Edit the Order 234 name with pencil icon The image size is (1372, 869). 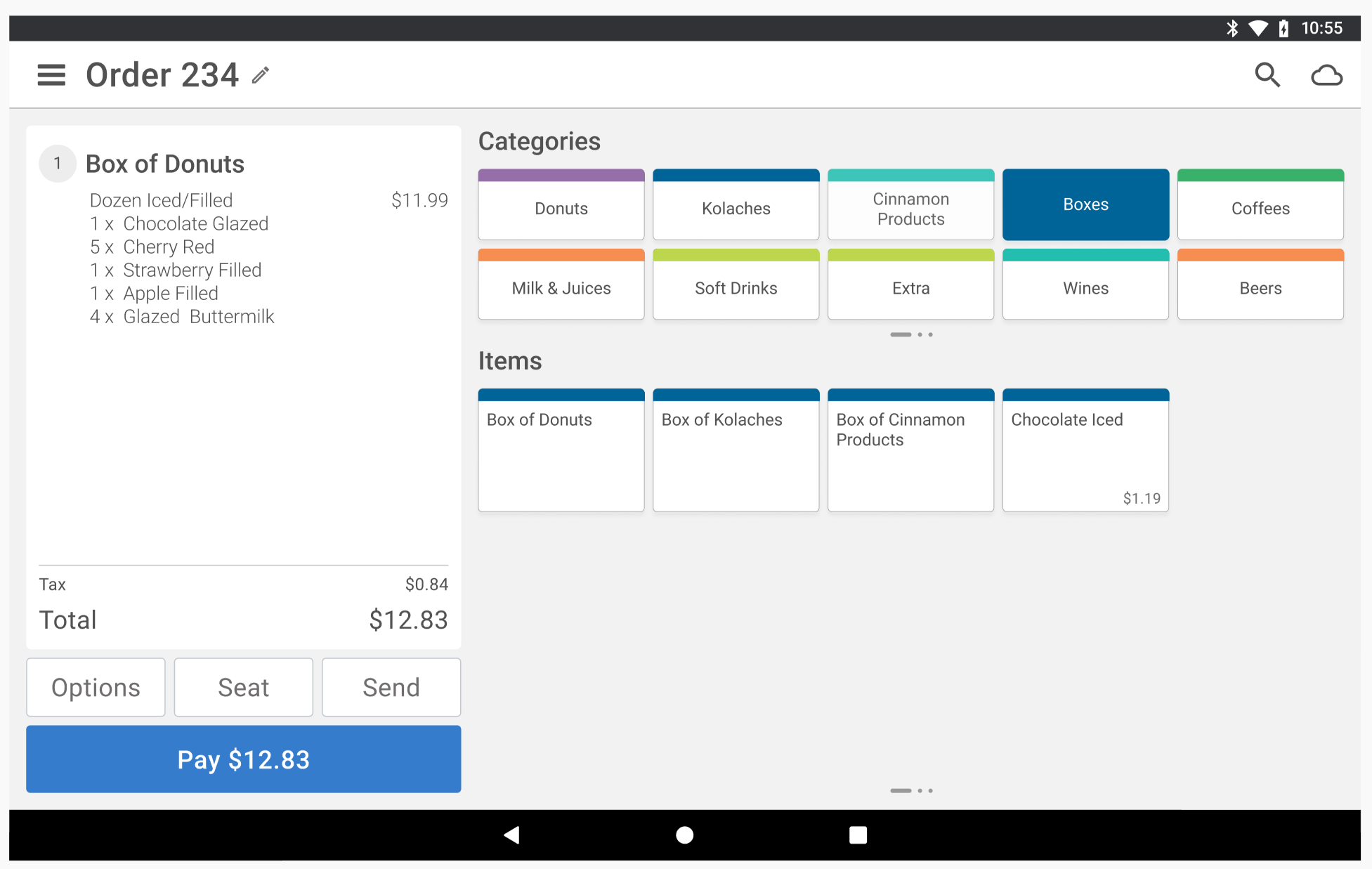click(260, 74)
